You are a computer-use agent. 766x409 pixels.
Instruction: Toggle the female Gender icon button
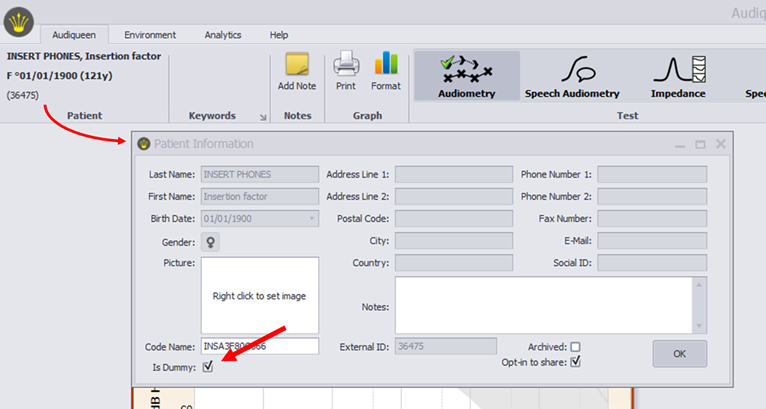(210, 242)
